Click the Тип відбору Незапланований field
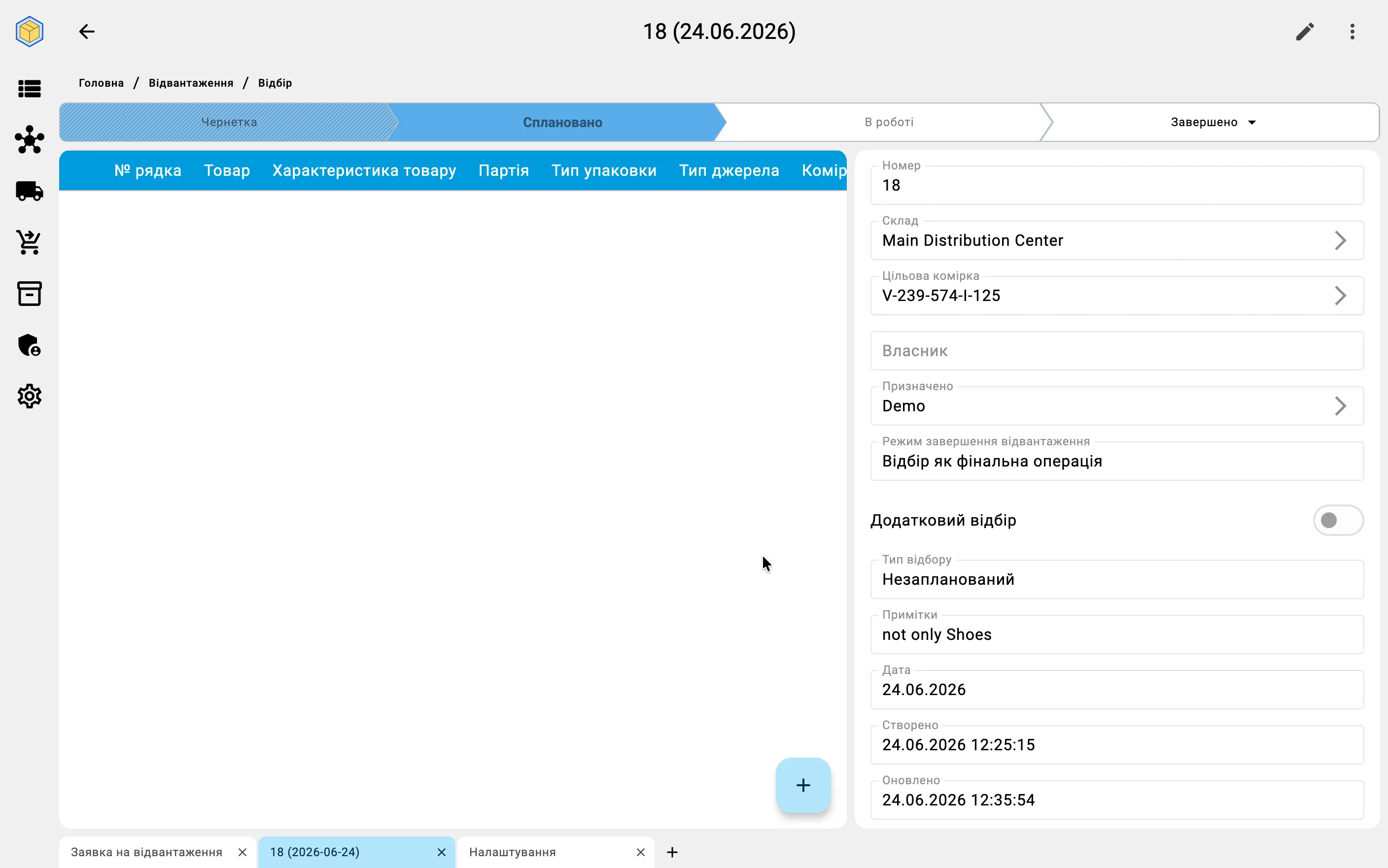 click(1117, 579)
